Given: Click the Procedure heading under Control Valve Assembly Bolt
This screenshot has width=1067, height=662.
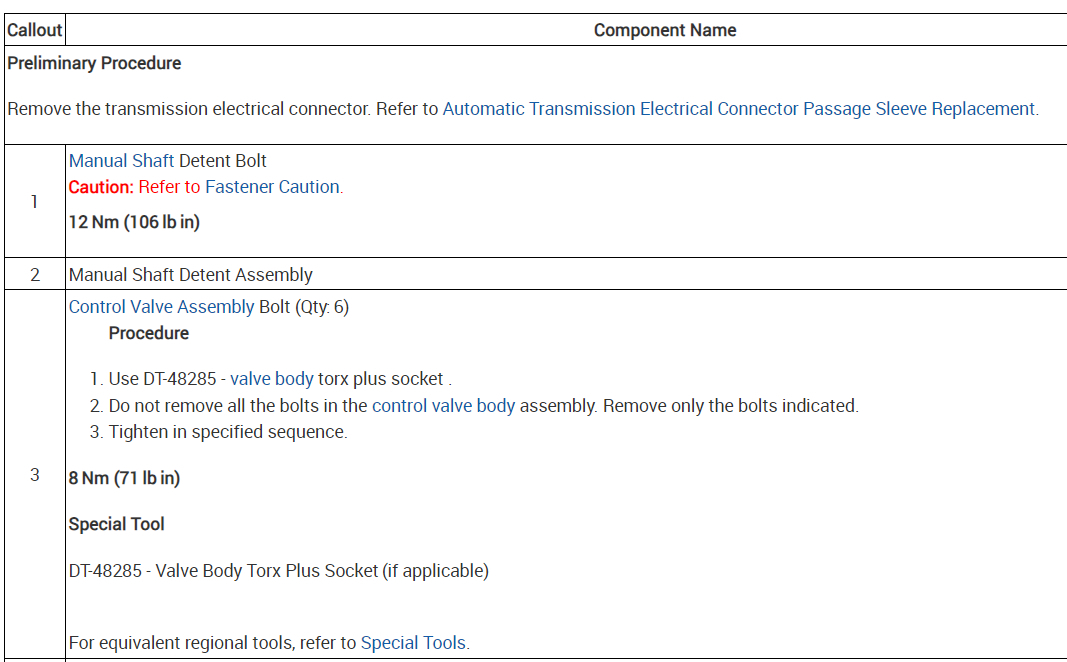Looking at the screenshot, I should tap(148, 333).
